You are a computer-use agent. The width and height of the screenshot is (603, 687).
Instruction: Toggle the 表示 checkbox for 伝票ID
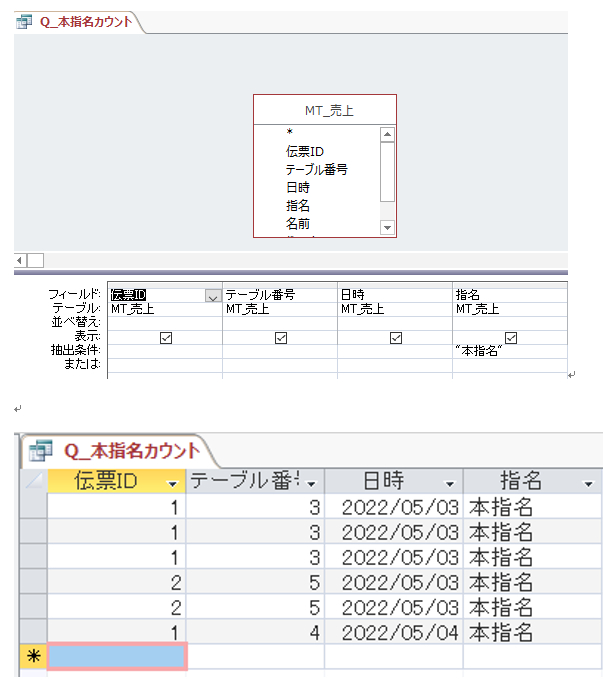click(165, 338)
